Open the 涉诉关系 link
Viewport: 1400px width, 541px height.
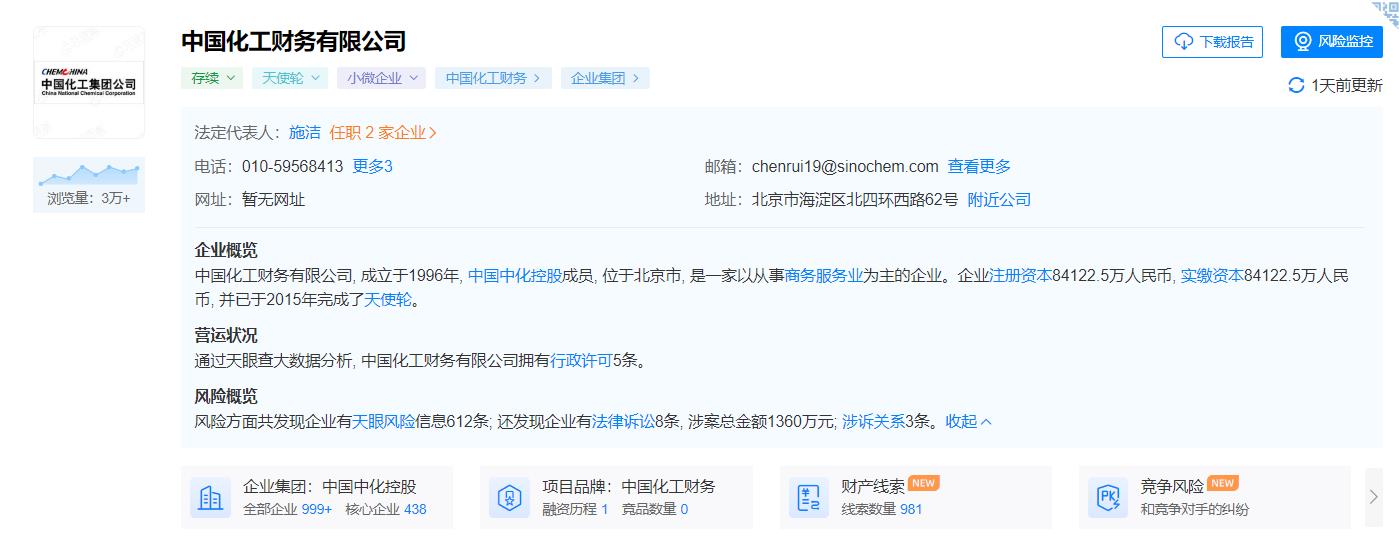[x=873, y=422]
